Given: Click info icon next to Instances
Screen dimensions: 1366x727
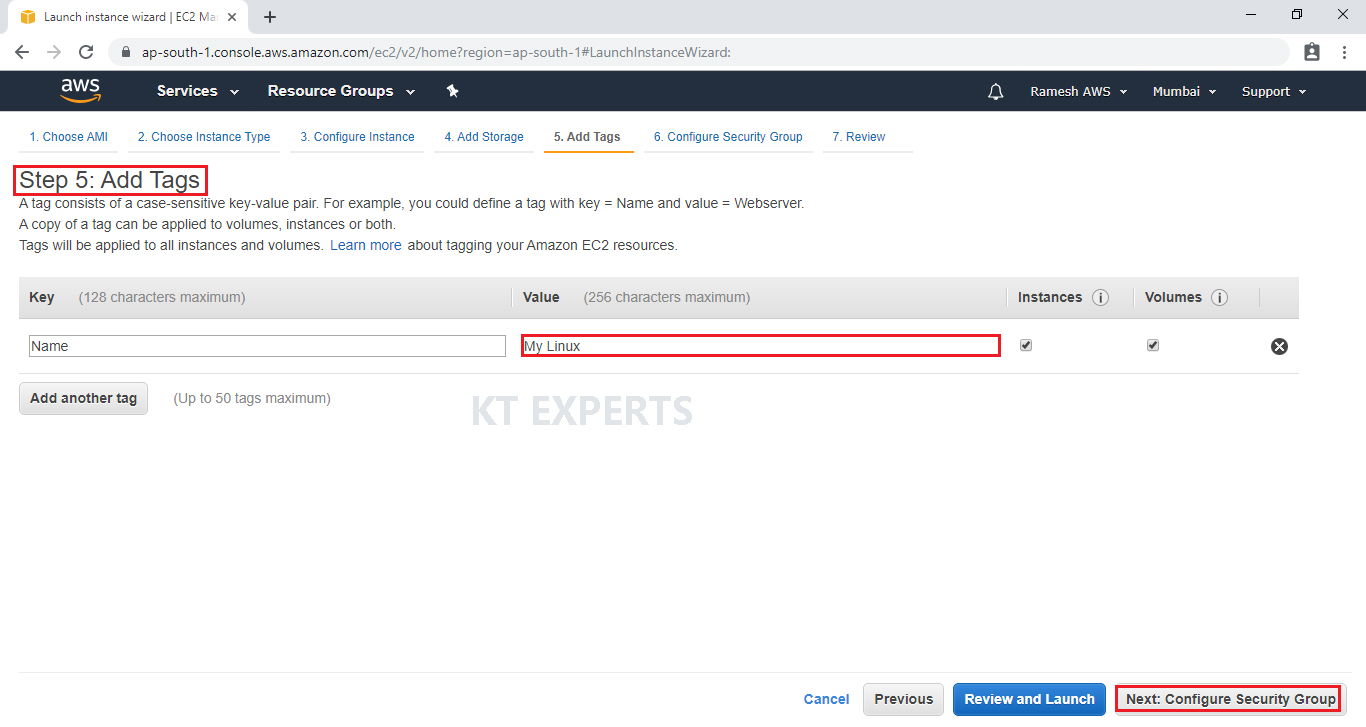Looking at the screenshot, I should coord(1100,298).
